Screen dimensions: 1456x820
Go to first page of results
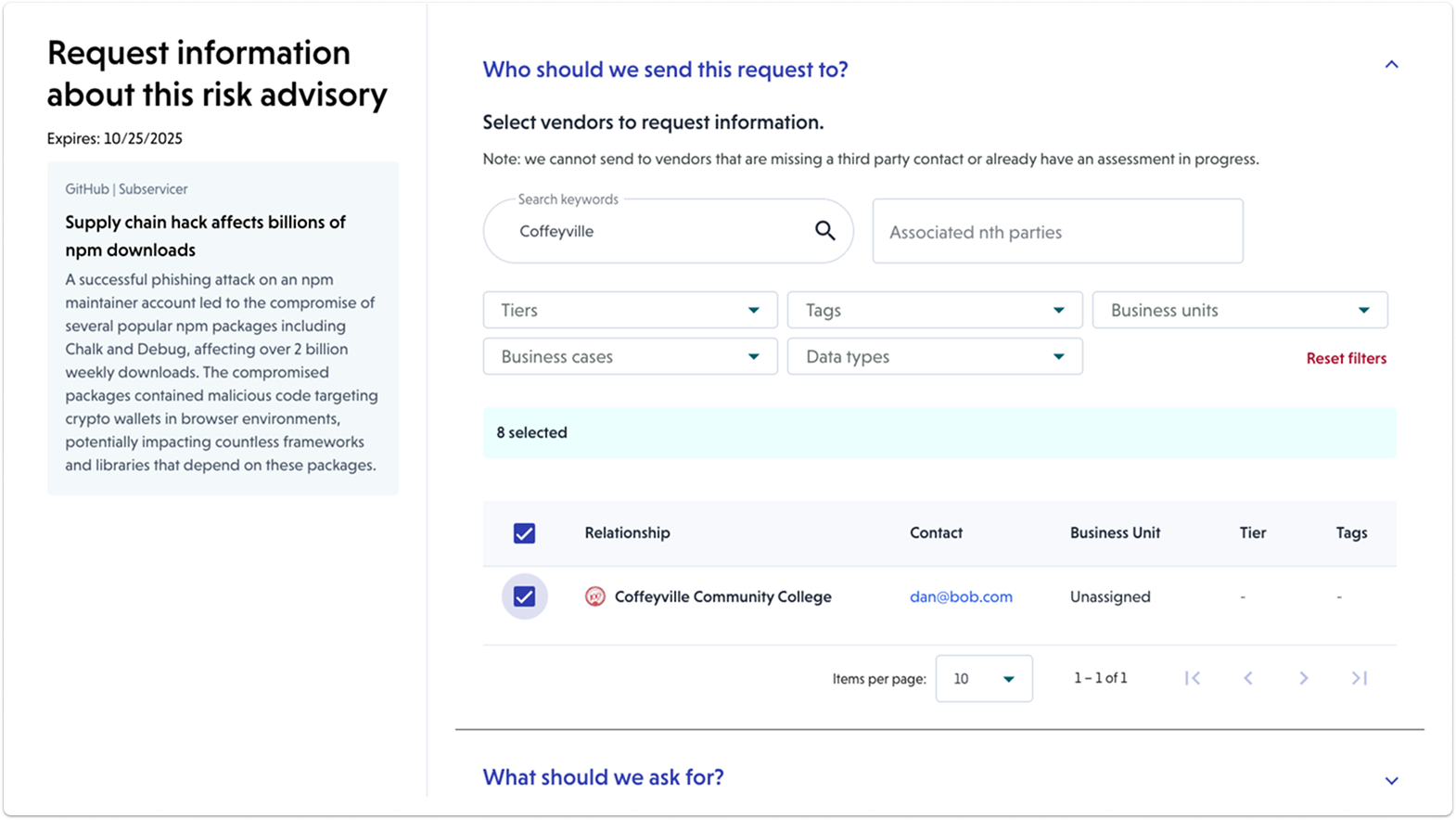tap(1193, 678)
